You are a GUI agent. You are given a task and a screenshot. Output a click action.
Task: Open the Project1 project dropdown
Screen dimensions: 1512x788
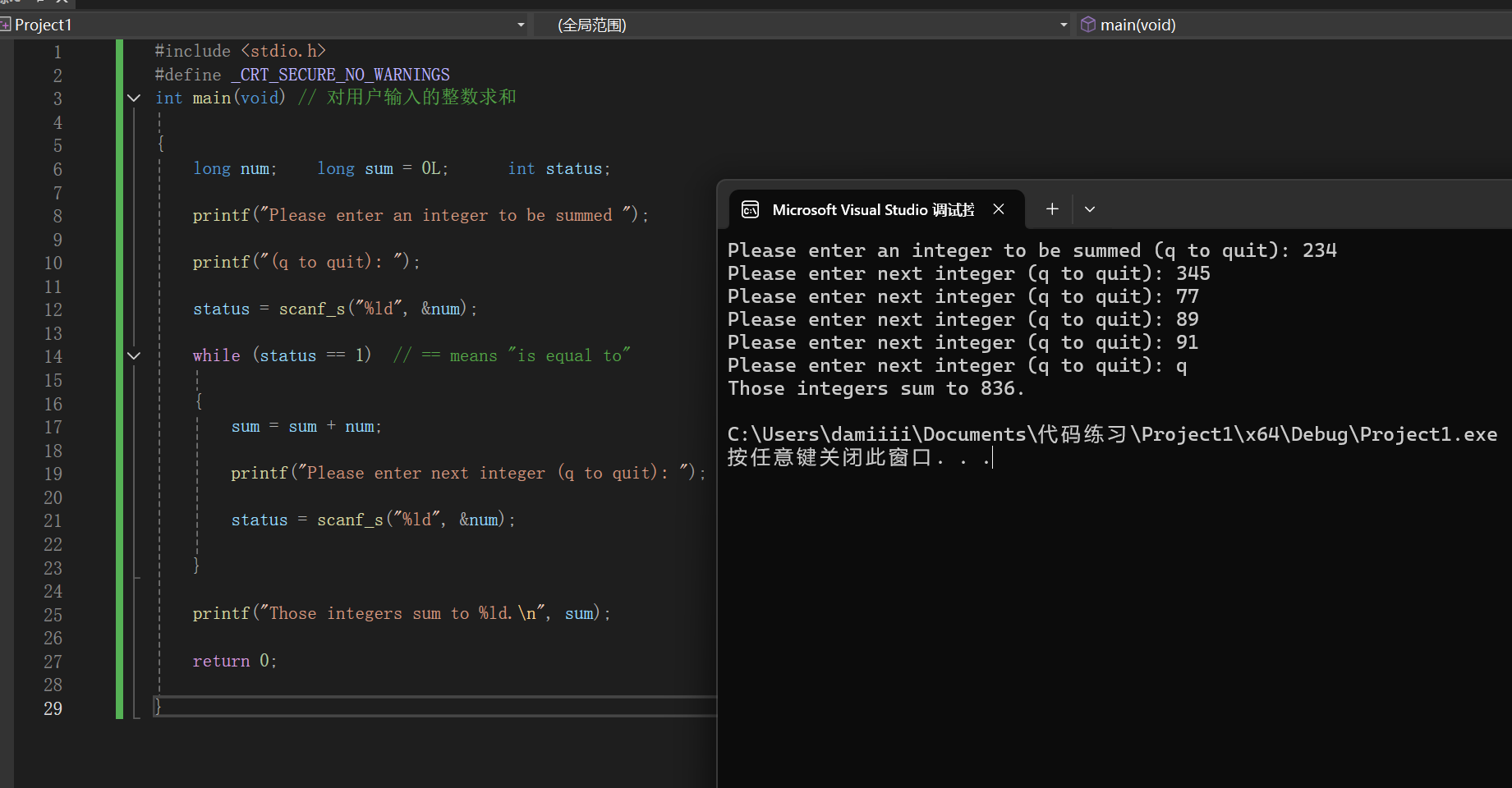pyautogui.click(x=521, y=25)
